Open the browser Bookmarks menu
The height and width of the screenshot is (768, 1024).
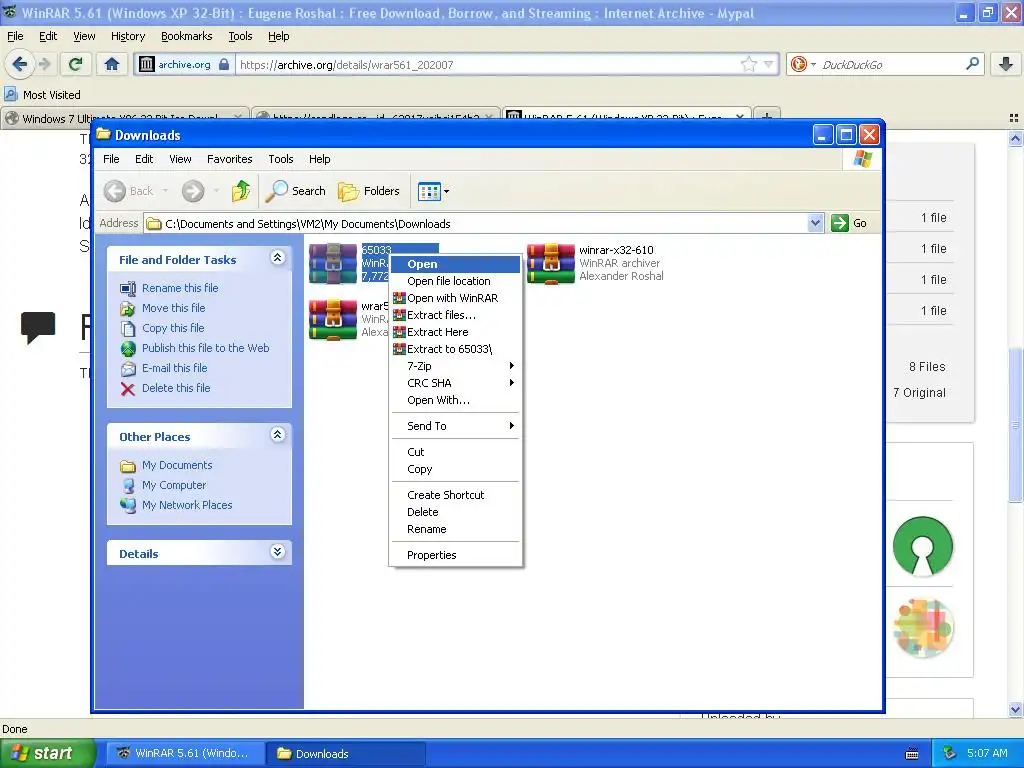(x=187, y=36)
